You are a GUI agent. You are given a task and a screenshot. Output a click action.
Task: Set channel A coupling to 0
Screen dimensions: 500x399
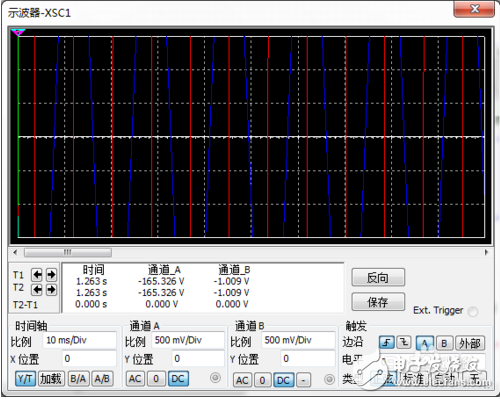click(156, 379)
